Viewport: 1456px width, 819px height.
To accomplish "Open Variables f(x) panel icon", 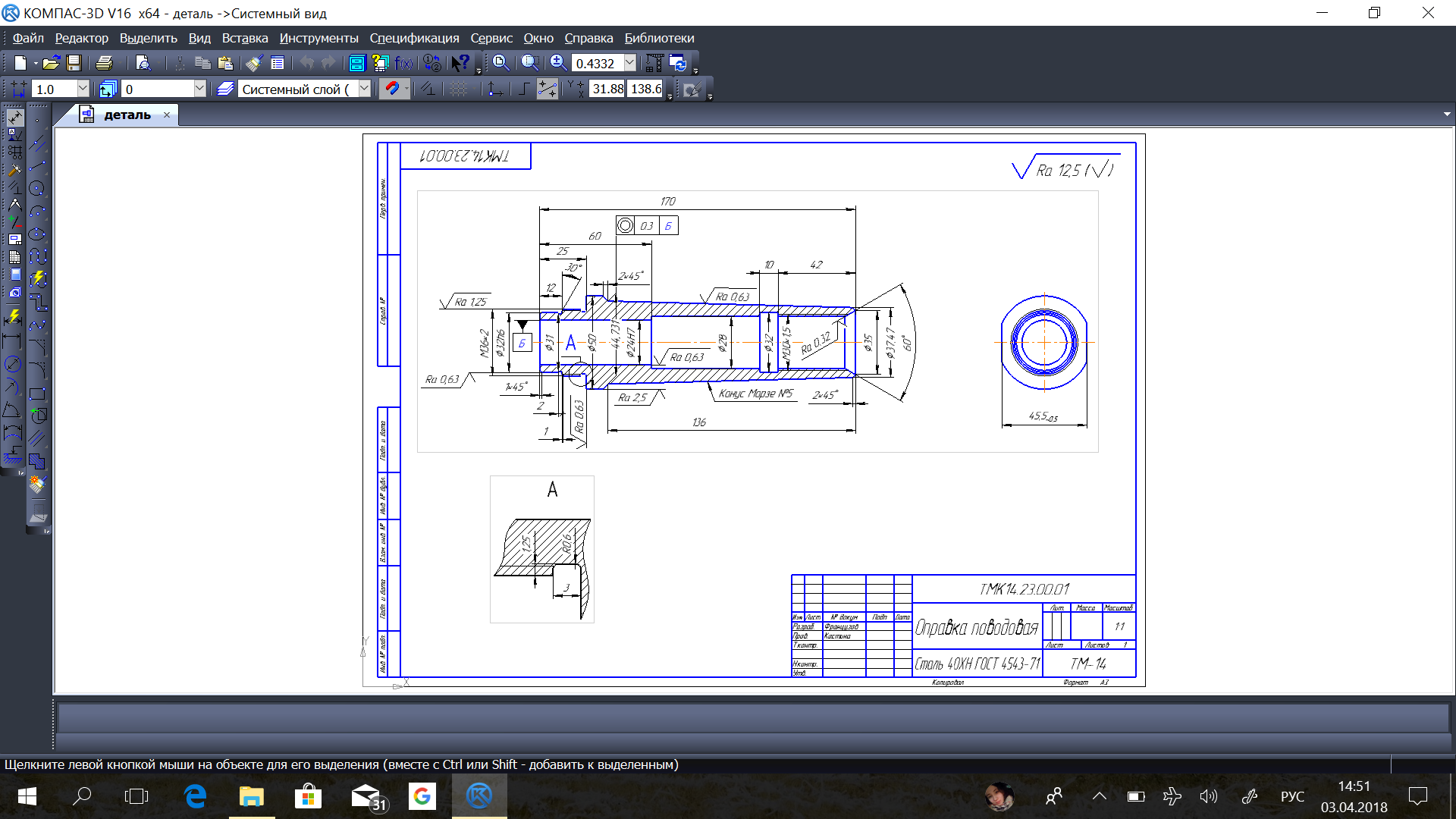I will pos(404,63).
